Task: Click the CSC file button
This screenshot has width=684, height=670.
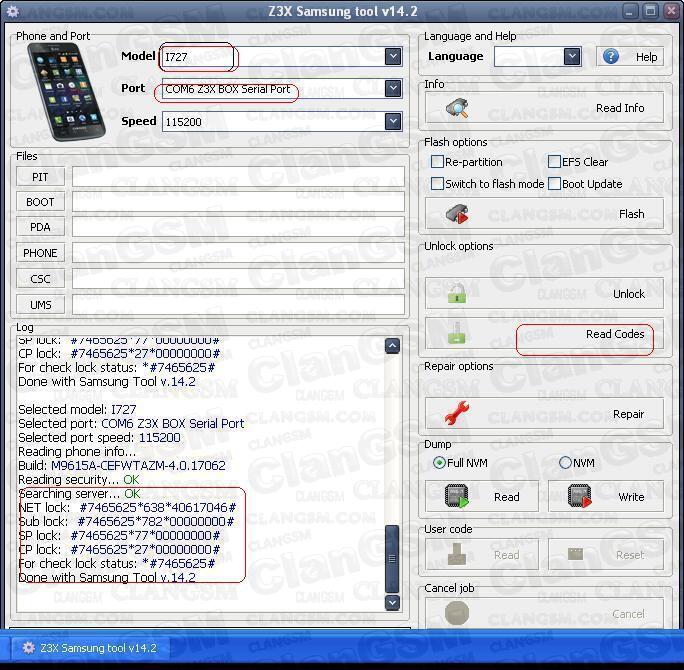Action: 40,279
